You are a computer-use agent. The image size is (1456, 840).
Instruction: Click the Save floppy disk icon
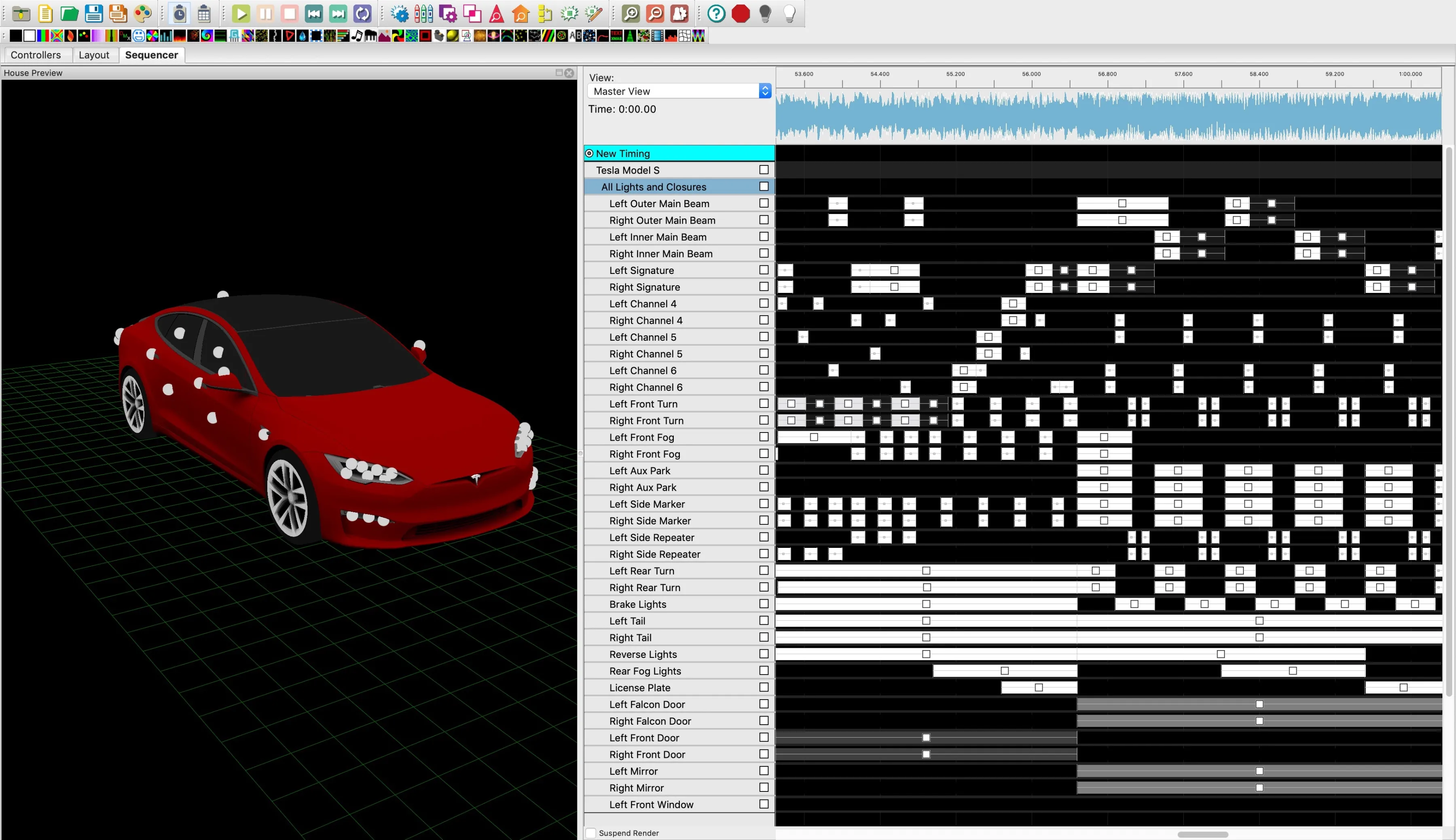tap(93, 13)
